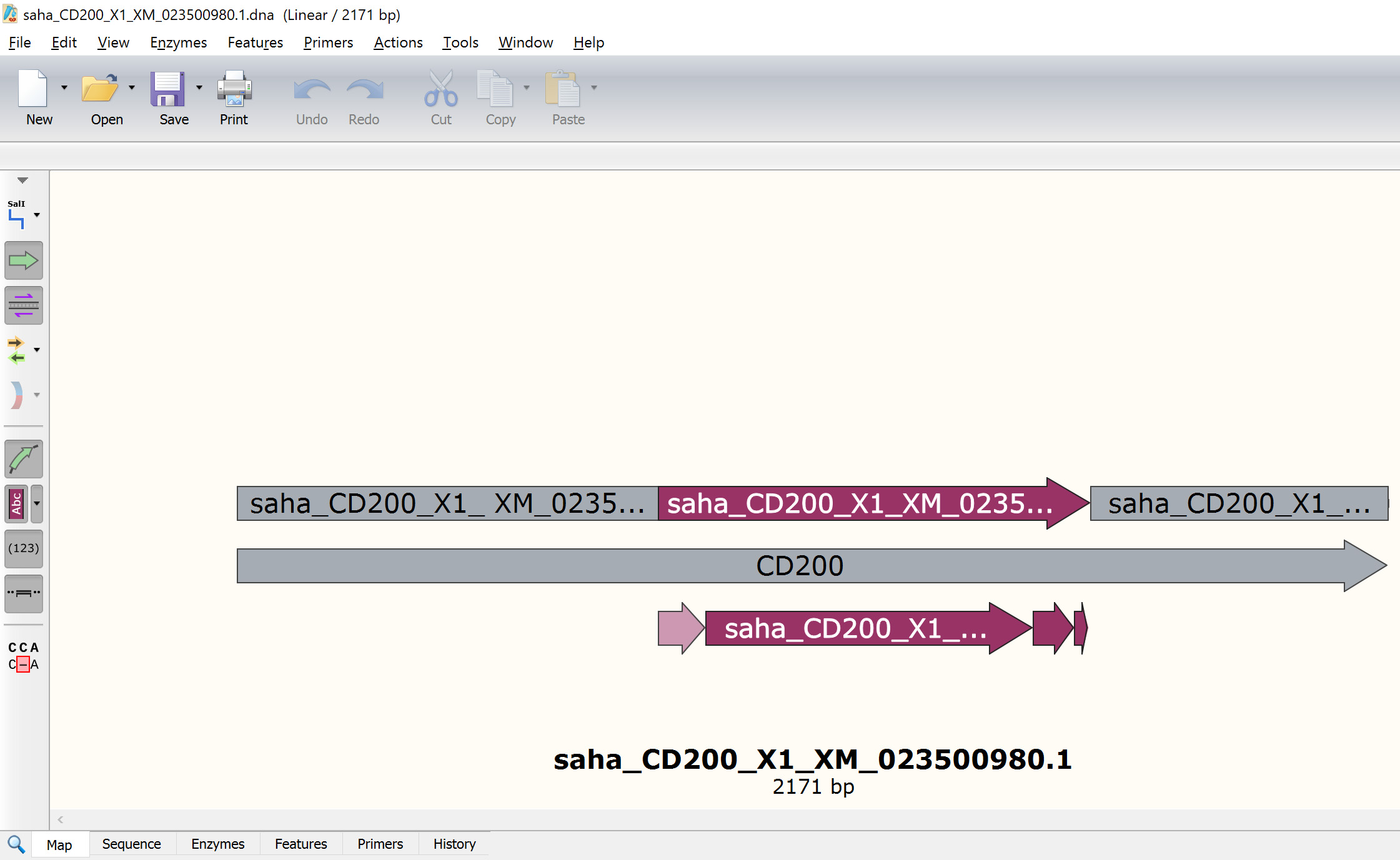The image size is (1400, 860).
Task: Open the Tools menu
Action: [460, 42]
